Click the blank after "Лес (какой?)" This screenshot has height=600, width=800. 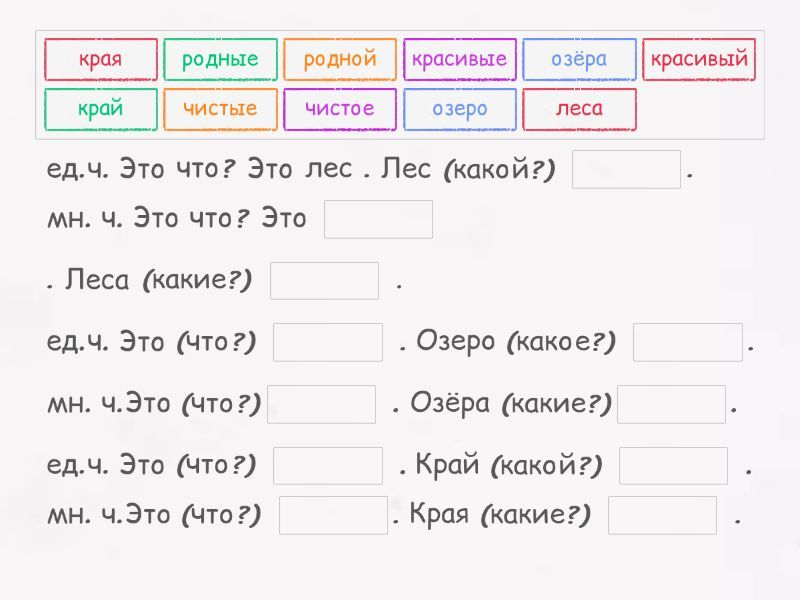tap(626, 169)
